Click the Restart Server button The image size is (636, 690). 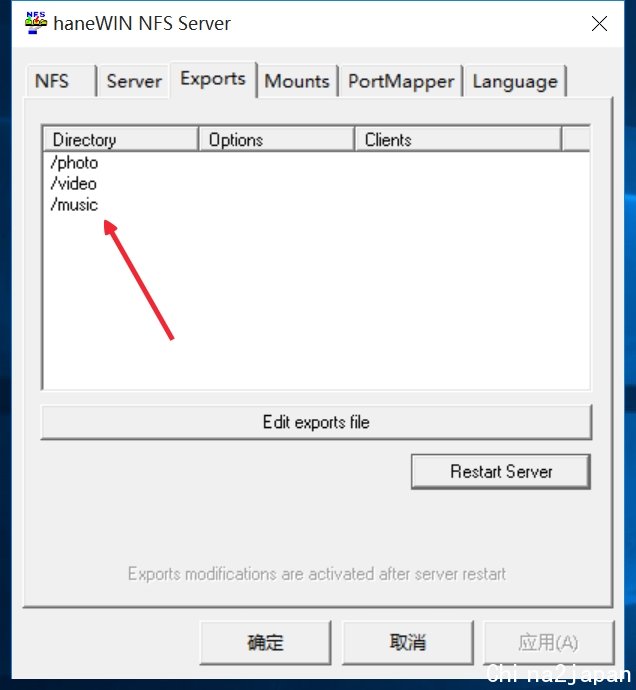click(501, 472)
